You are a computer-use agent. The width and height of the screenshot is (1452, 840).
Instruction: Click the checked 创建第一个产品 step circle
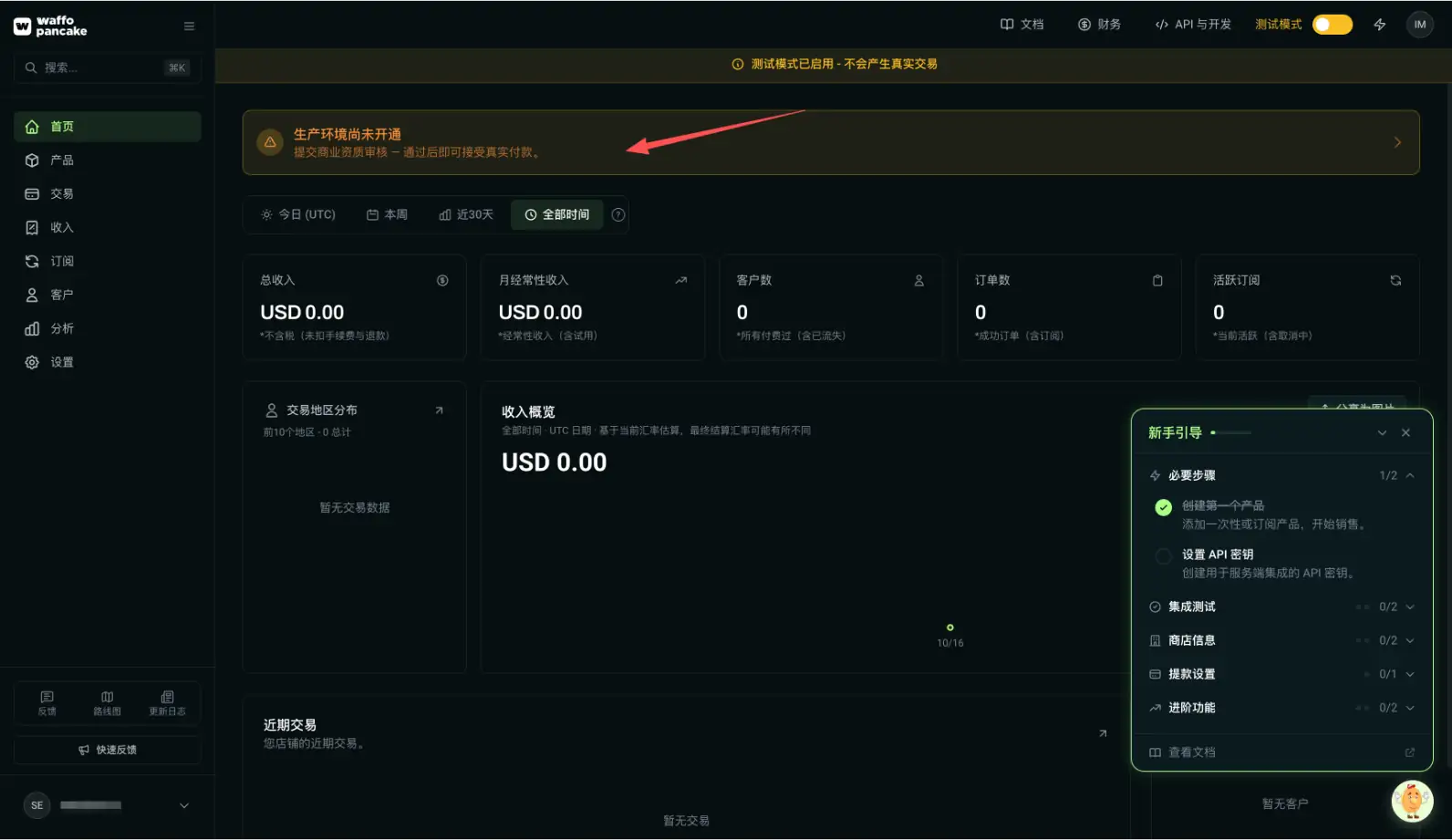pos(1163,507)
